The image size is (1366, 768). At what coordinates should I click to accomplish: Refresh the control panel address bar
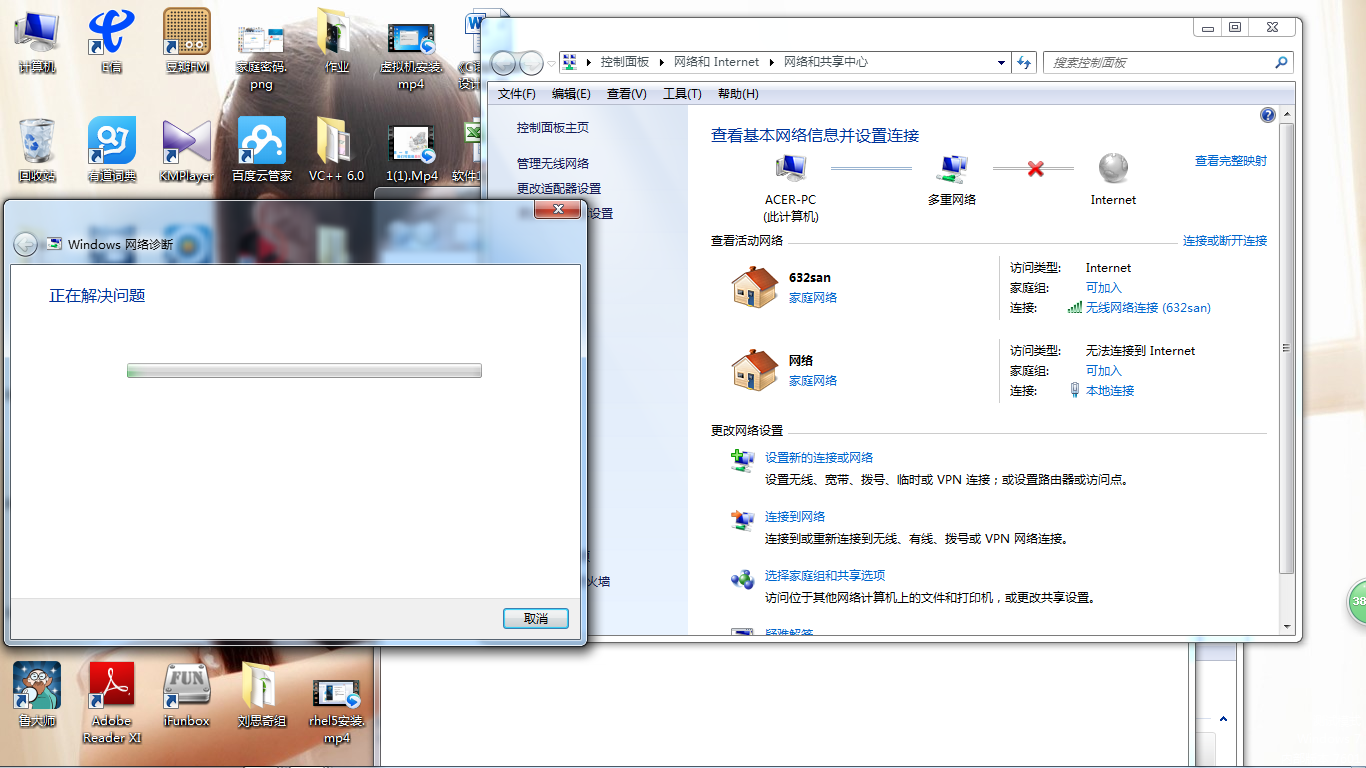point(1024,62)
